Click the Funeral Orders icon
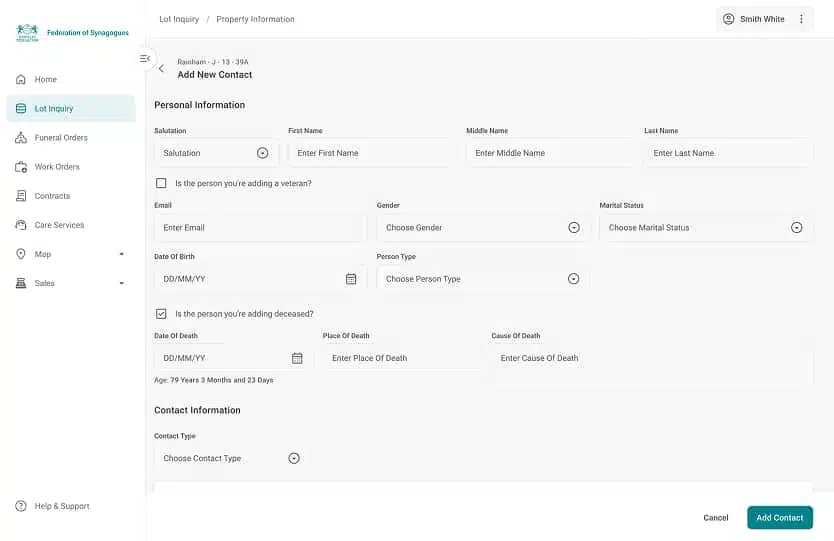 (x=21, y=138)
